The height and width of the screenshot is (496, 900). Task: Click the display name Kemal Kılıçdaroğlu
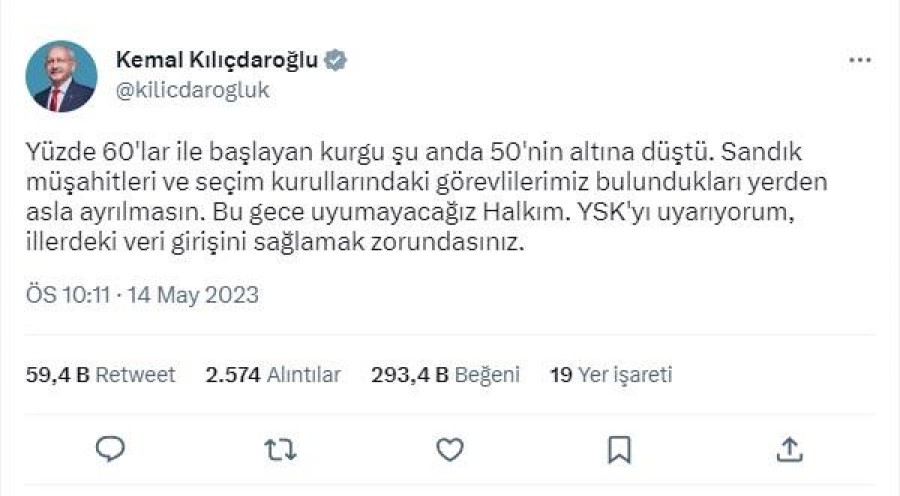click(x=217, y=60)
